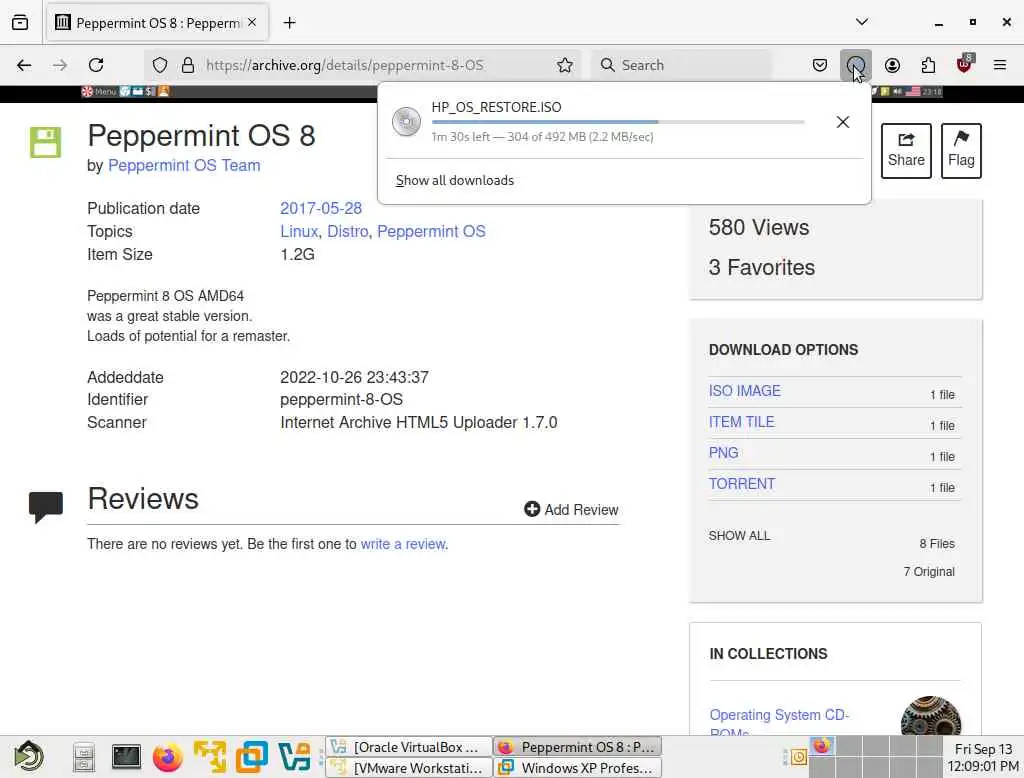Download the ISO IMAGE option
This screenshot has height=778, width=1024.
(744, 391)
